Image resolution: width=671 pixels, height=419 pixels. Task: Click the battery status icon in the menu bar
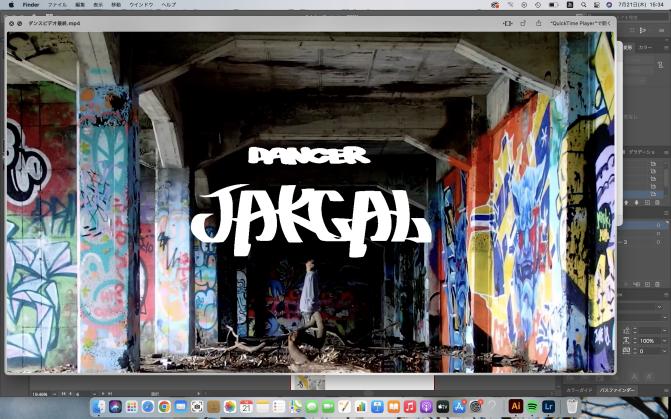click(553, 5)
